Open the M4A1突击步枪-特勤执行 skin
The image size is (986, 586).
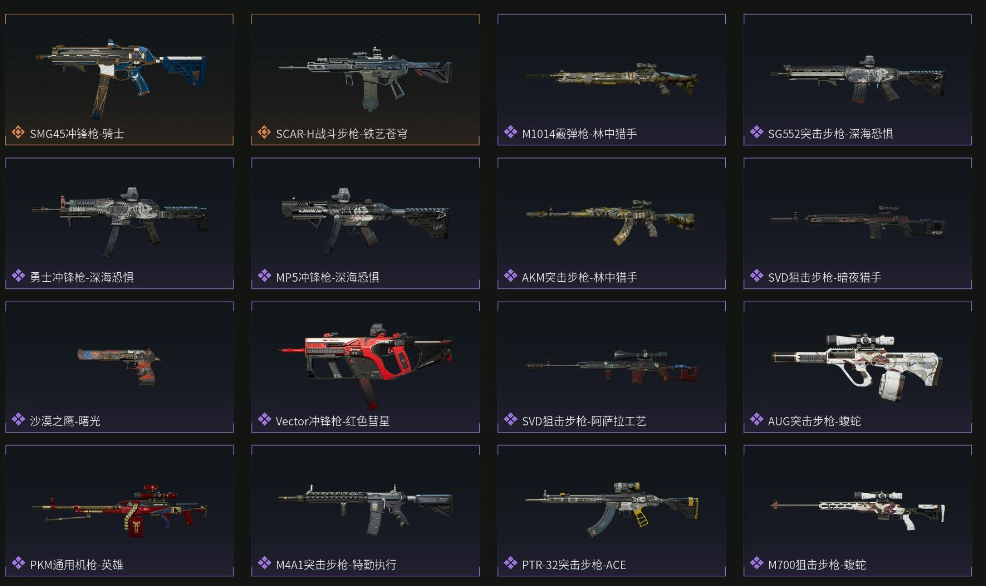(x=365, y=511)
